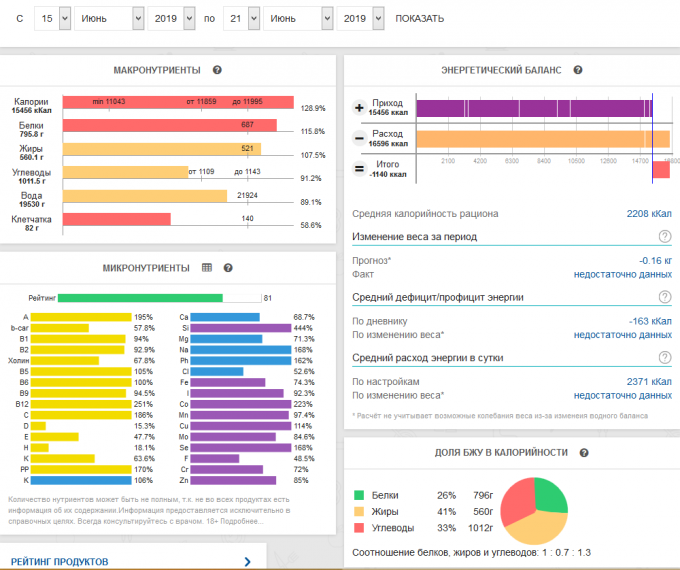Click the green Белки legend swatch

(360, 494)
